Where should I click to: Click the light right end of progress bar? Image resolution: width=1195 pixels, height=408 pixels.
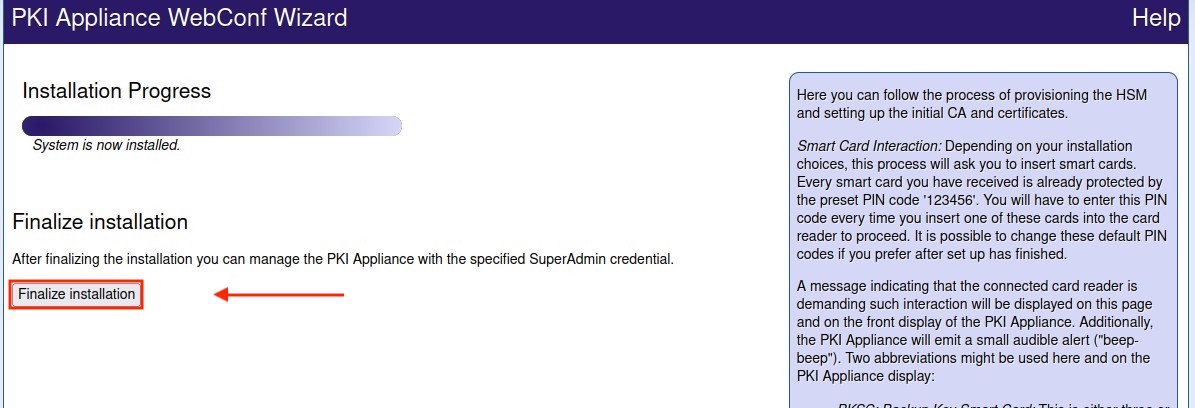(x=388, y=126)
